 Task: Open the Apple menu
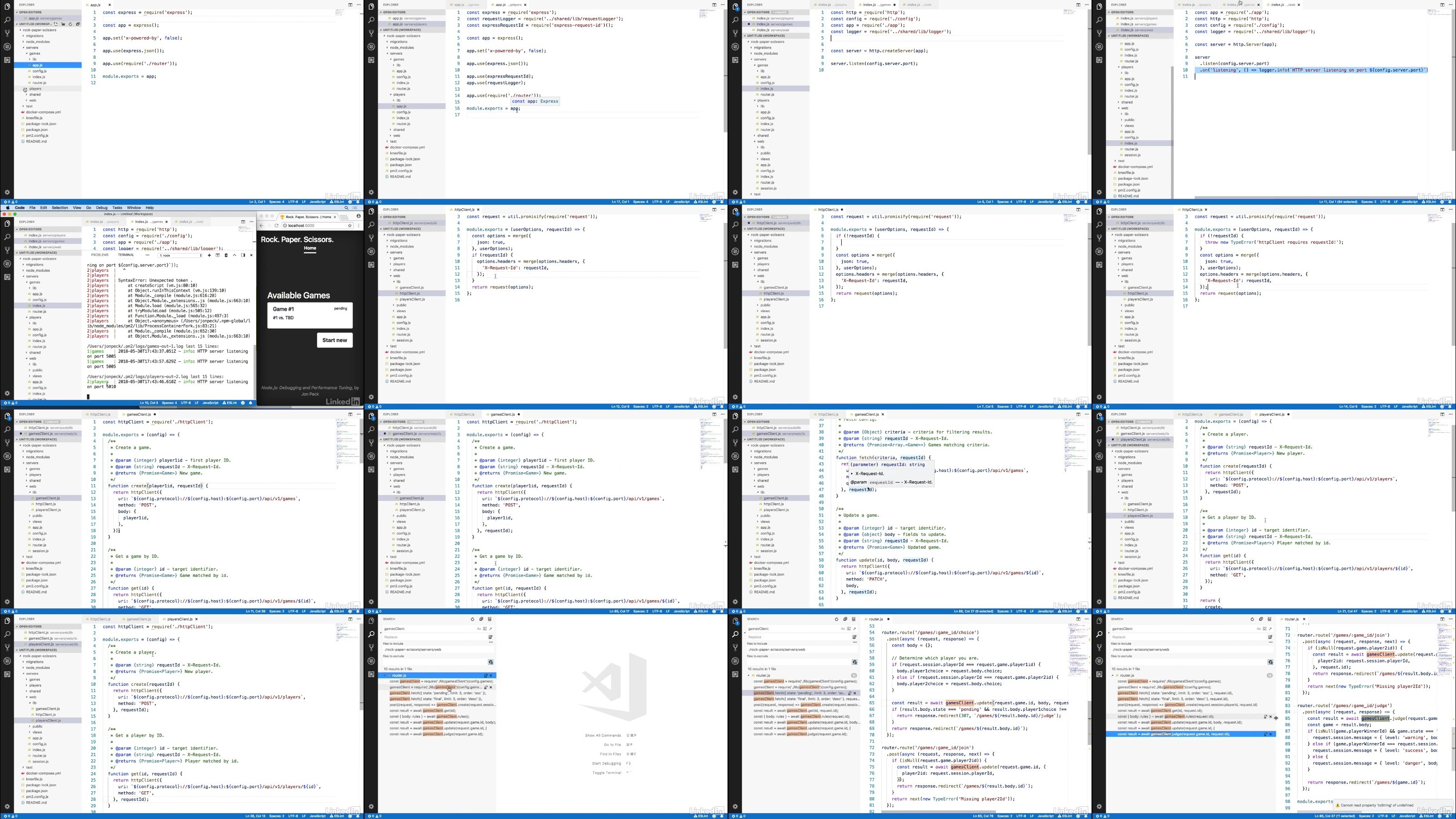8,207
